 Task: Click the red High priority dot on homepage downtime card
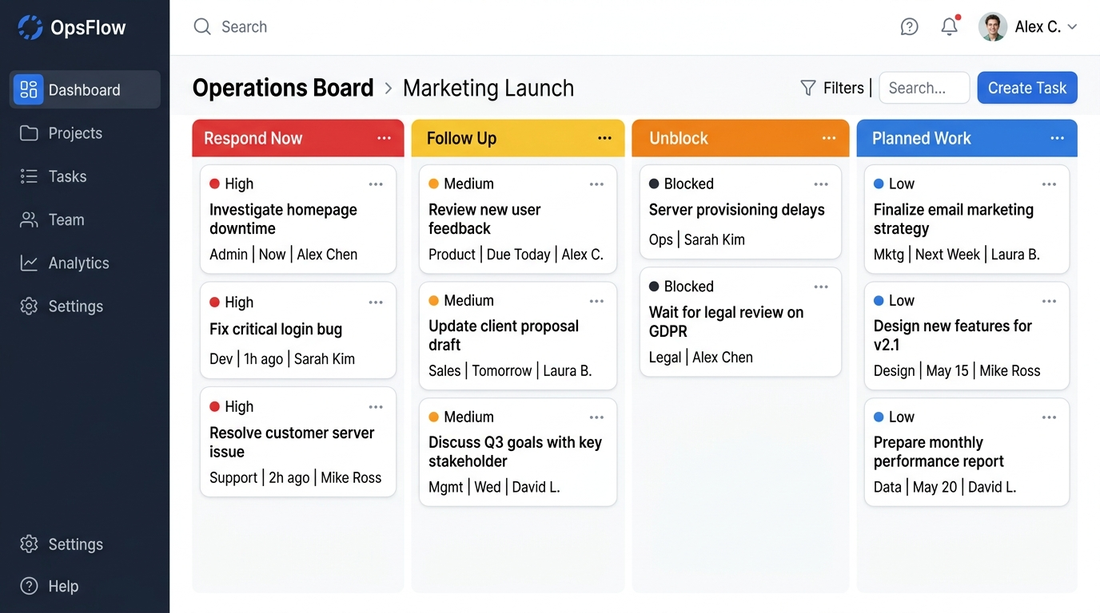click(x=214, y=184)
